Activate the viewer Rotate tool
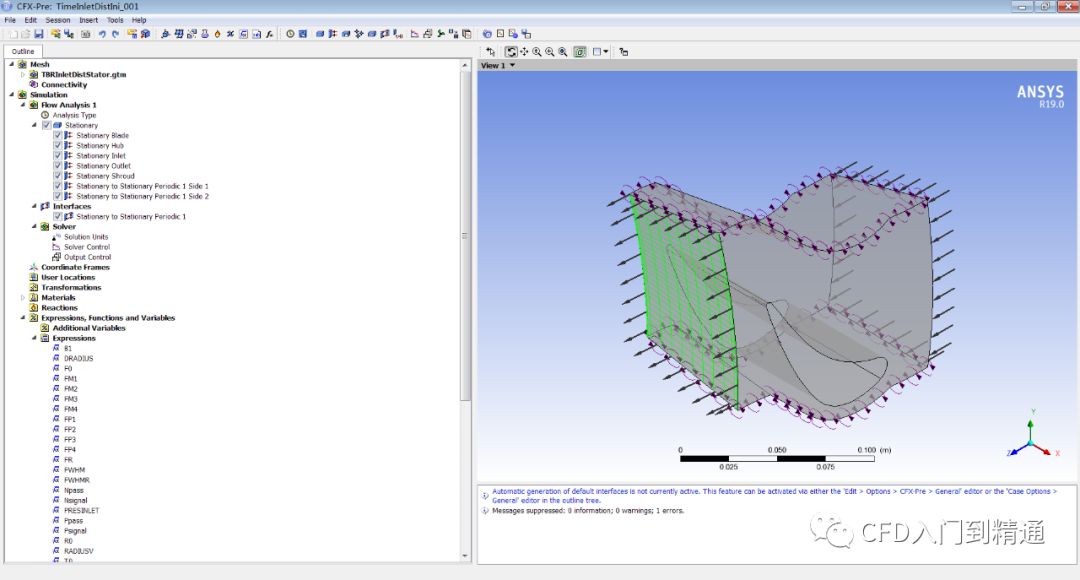1080x580 pixels. 511,52
